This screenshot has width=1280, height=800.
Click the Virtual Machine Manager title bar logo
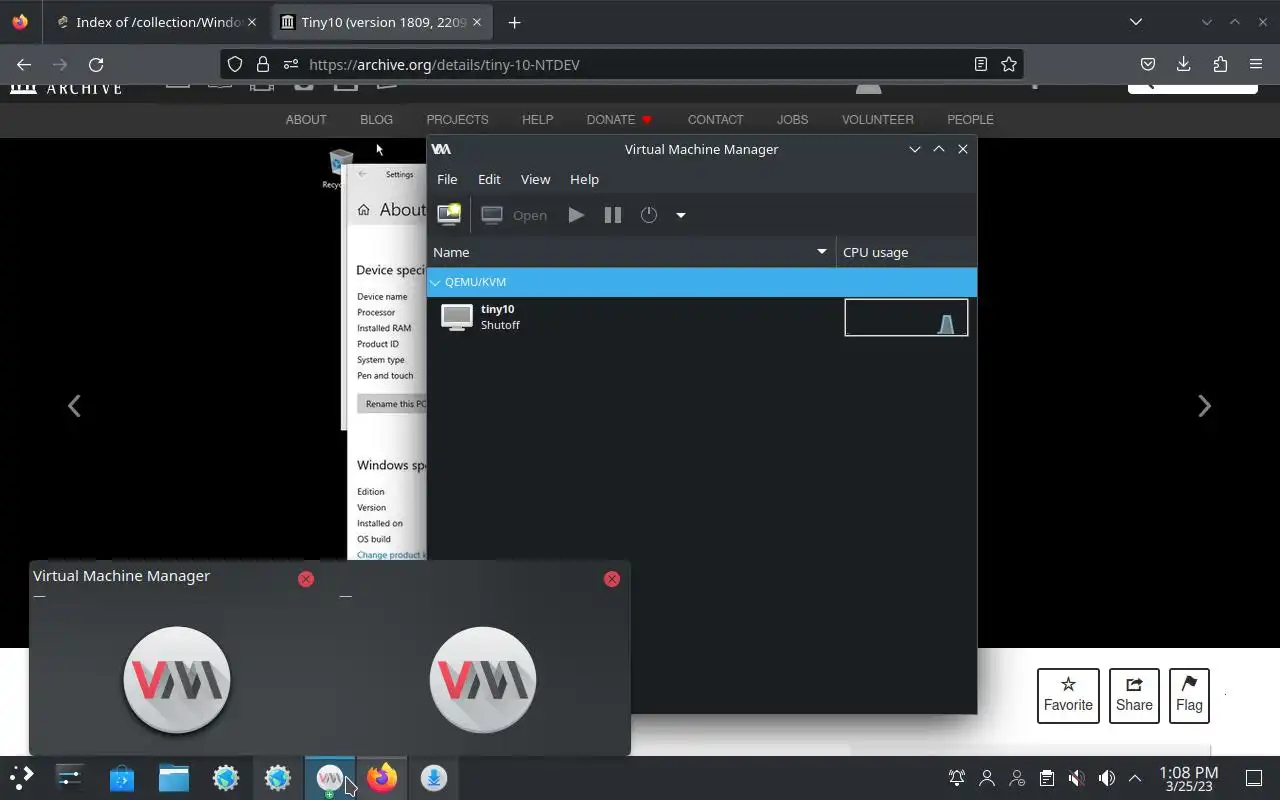point(441,149)
